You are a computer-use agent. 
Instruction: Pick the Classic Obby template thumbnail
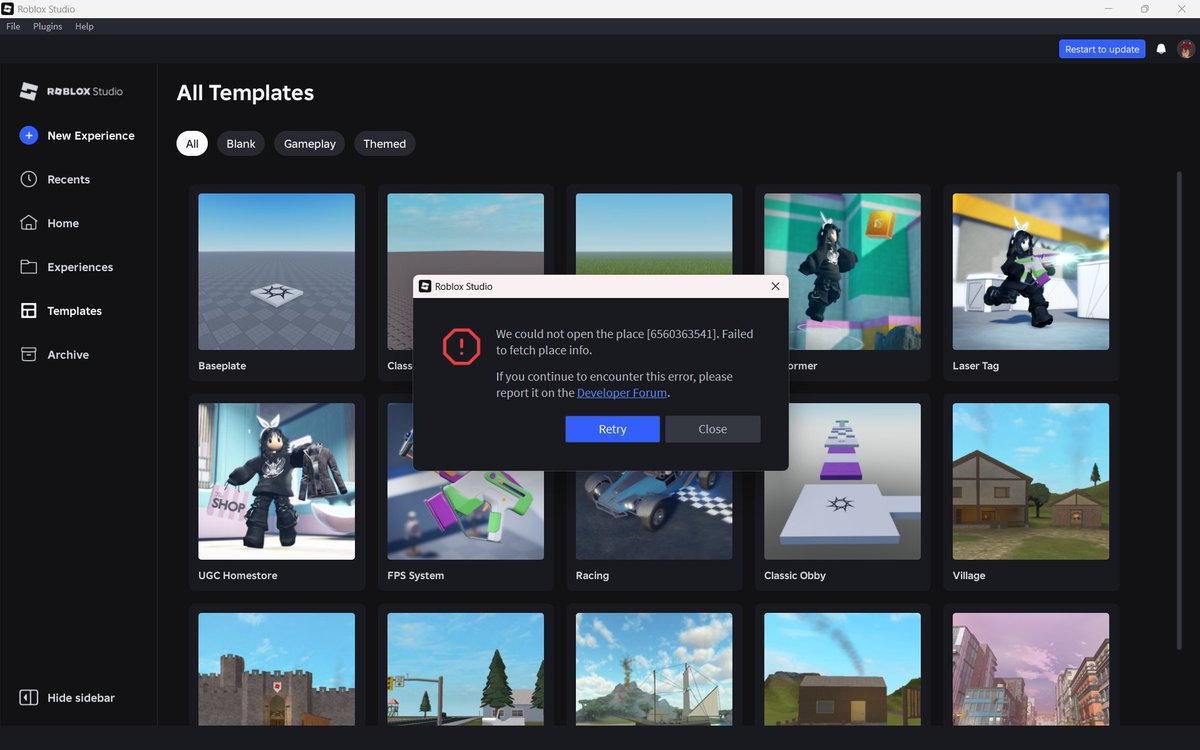(842, 482)
